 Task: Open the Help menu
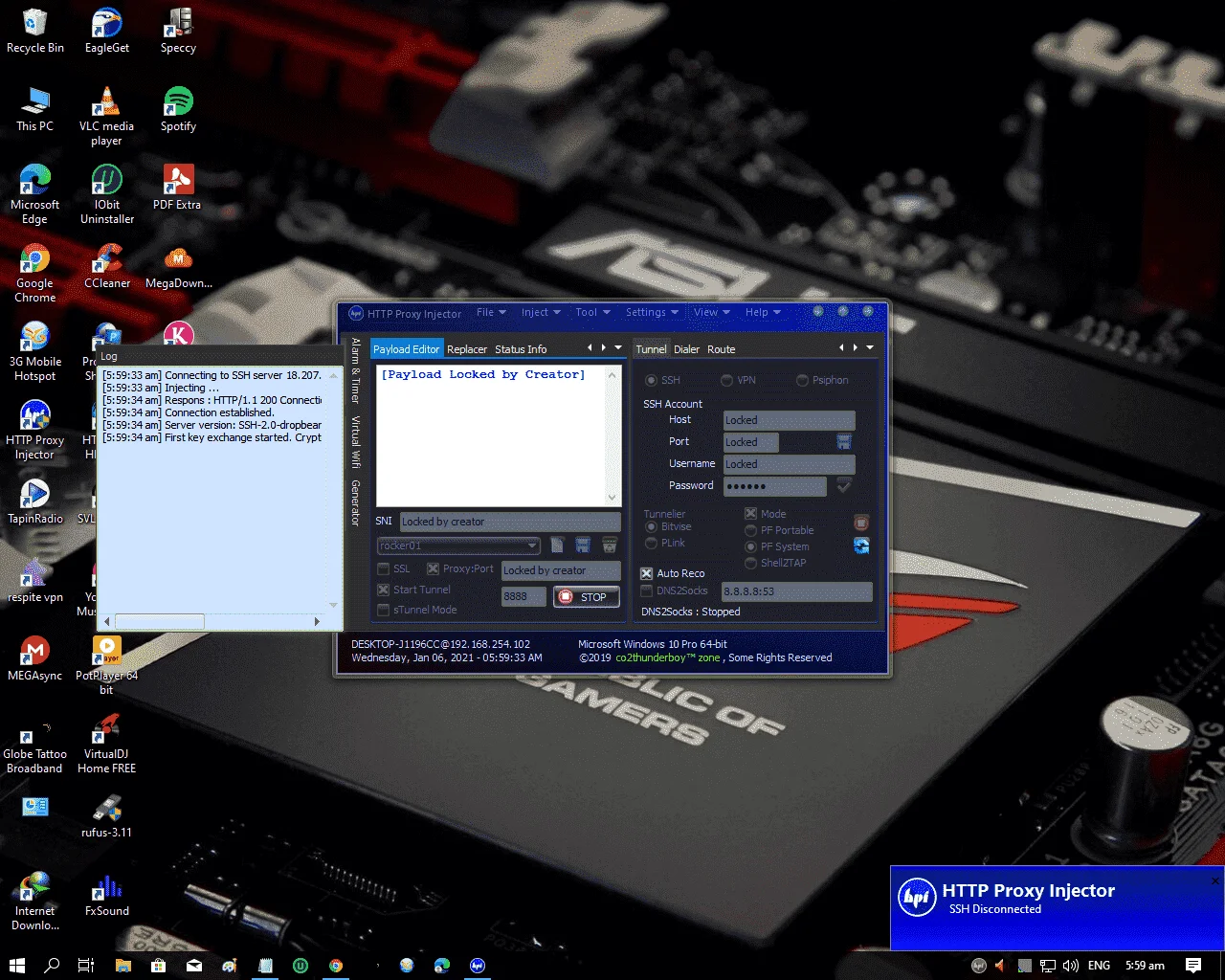(x=762, y=312)
